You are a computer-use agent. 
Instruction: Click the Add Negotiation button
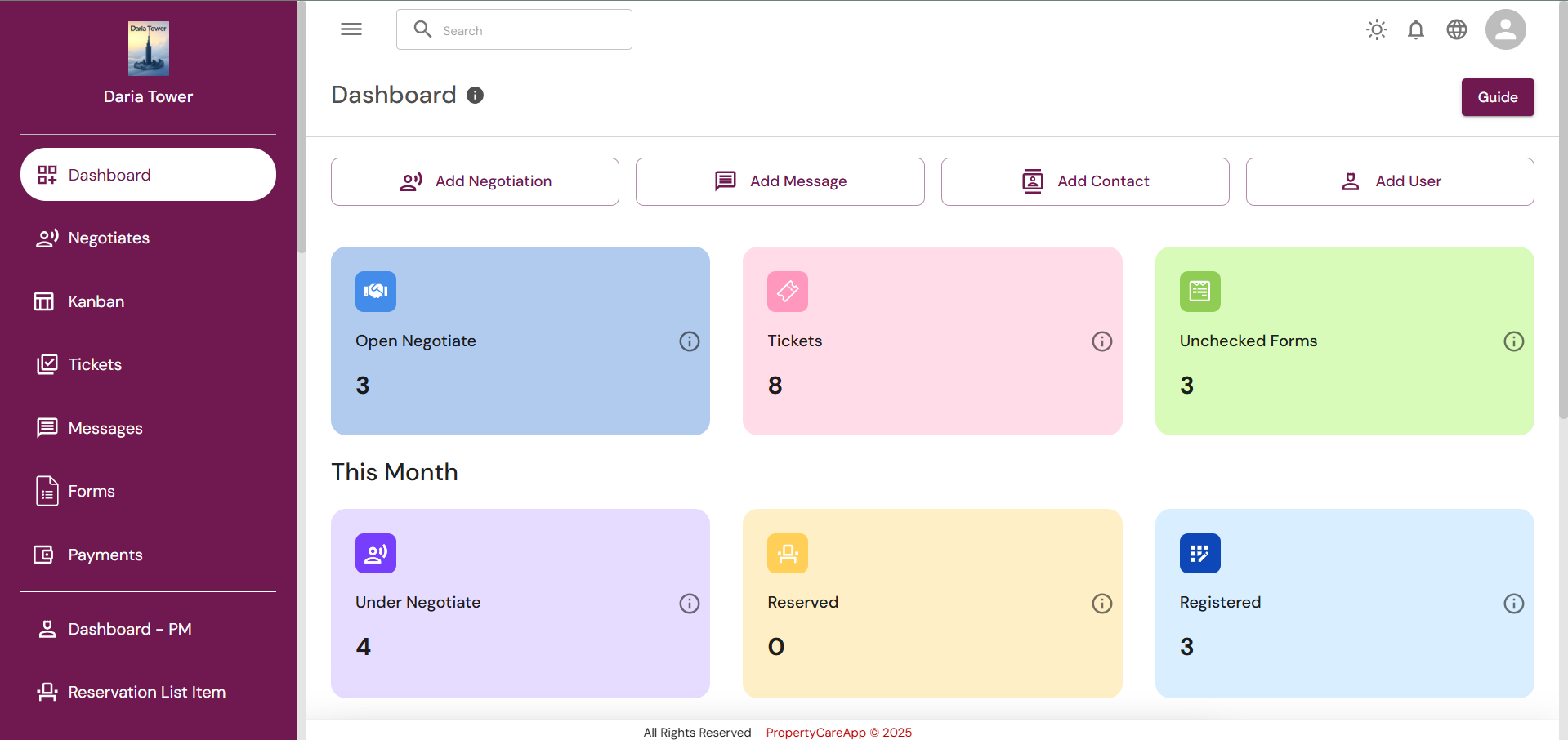(x=475, y=181)
